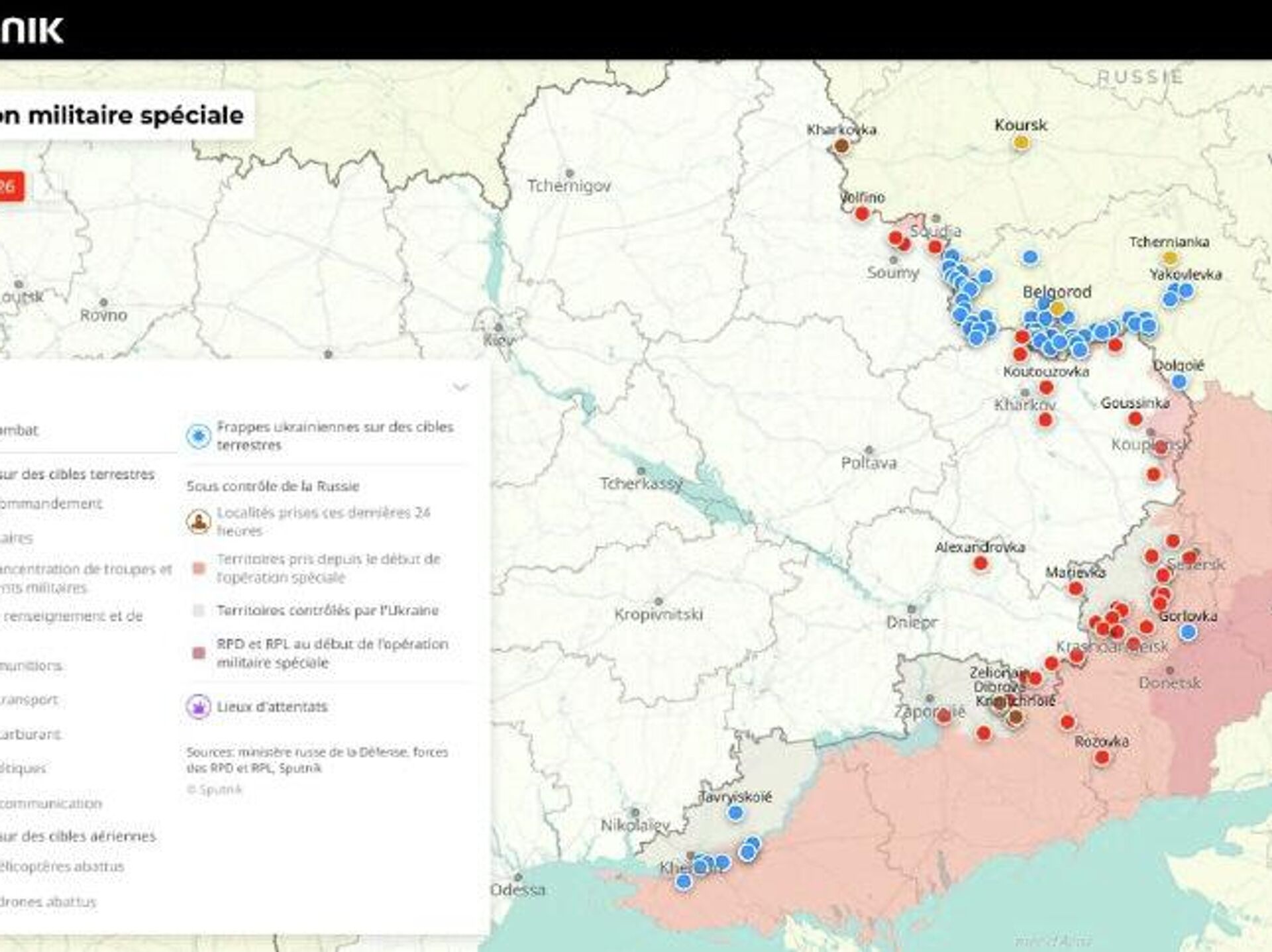
Task: Click the blue marker at Tavryiskoïé
Action: 735,813
